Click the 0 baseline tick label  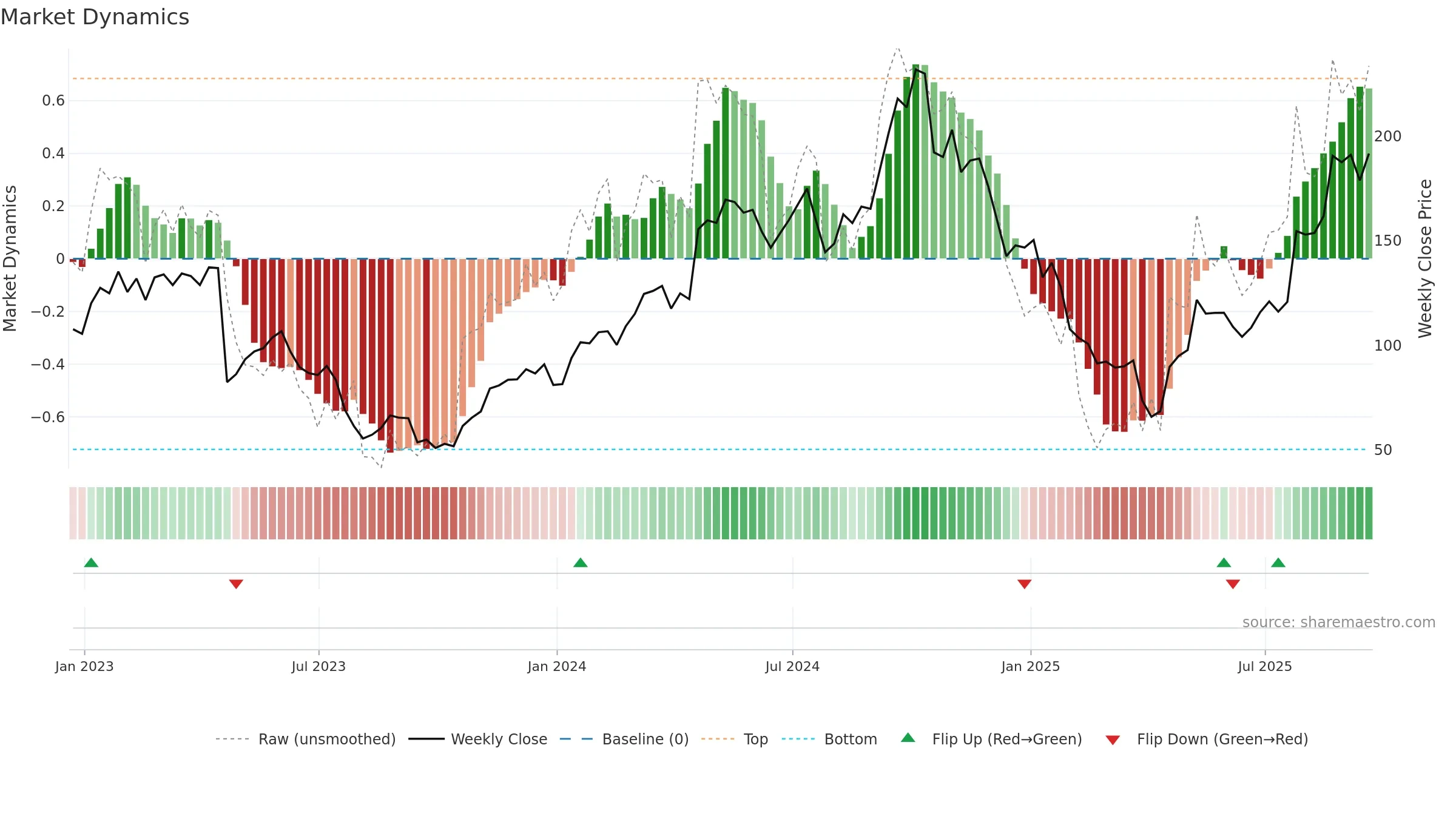(60, 259)
